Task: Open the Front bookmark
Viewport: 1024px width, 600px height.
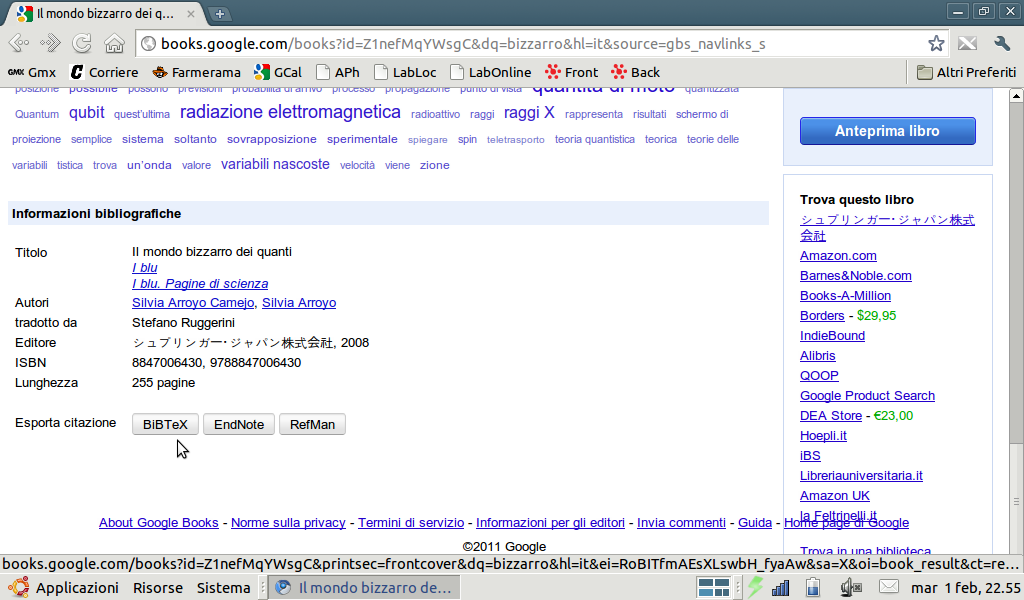Action: 571,72
